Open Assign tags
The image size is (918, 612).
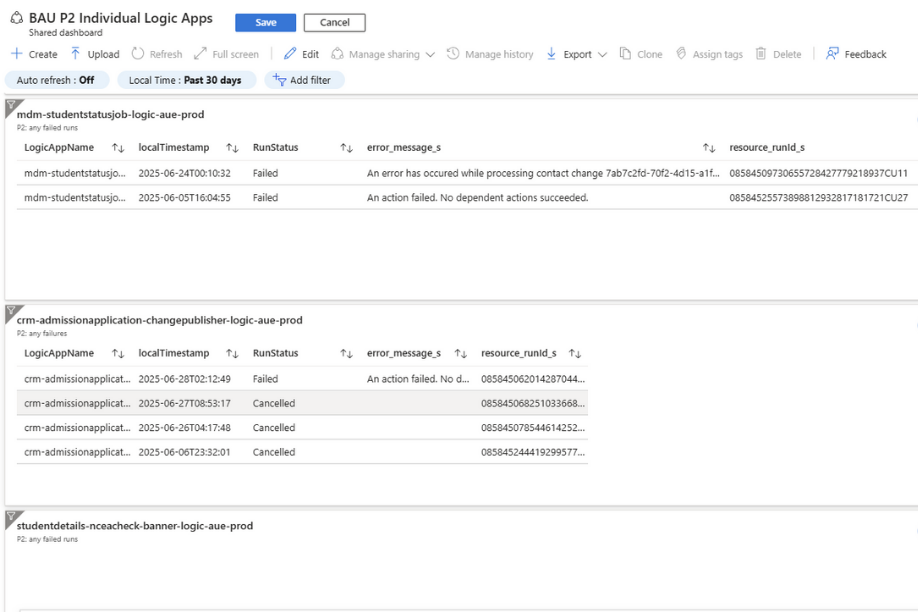click(707, 54)
